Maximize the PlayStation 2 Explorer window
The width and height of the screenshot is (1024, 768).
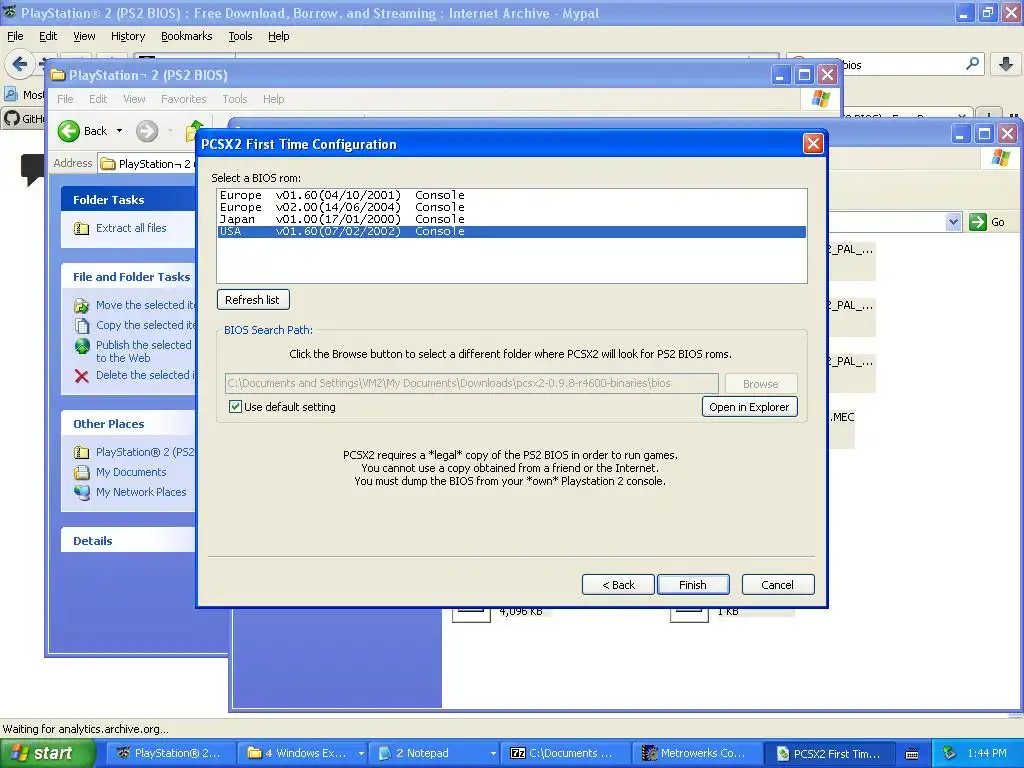[x=804, y=75]
